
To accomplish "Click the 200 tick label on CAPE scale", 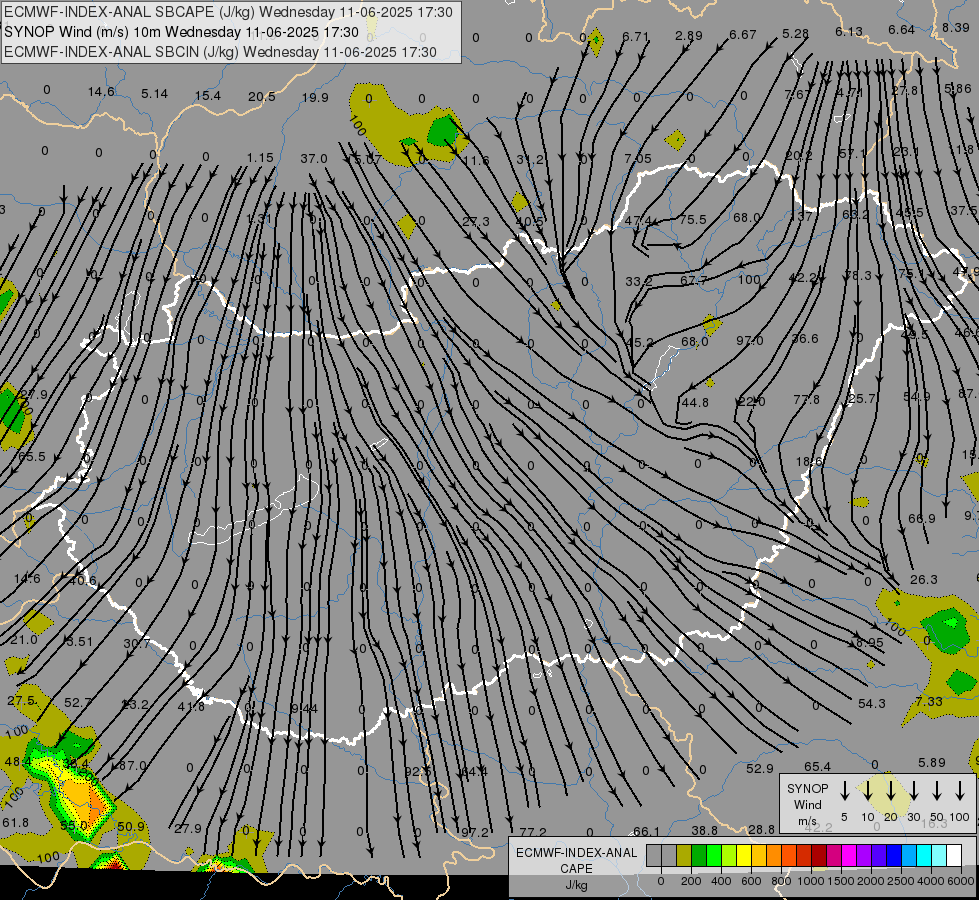I will pos(691,881).
